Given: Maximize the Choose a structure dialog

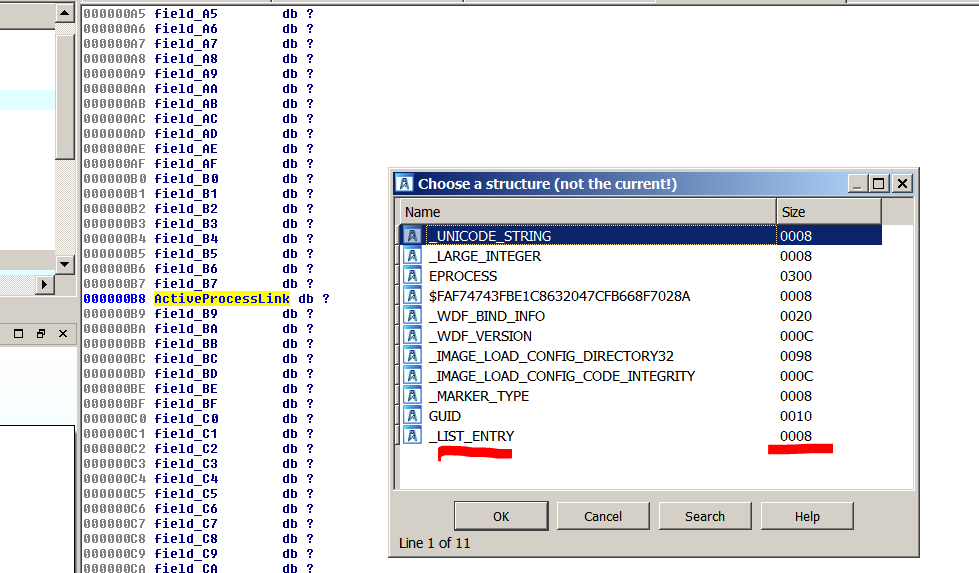Looking at the screenshot, I should 879,183.
